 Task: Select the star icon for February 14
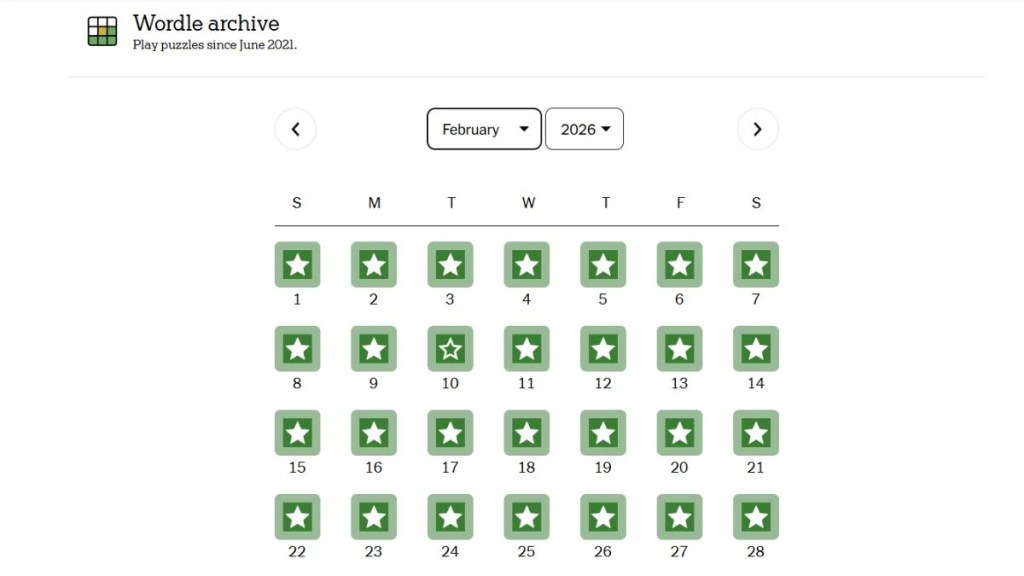(756, 349)
